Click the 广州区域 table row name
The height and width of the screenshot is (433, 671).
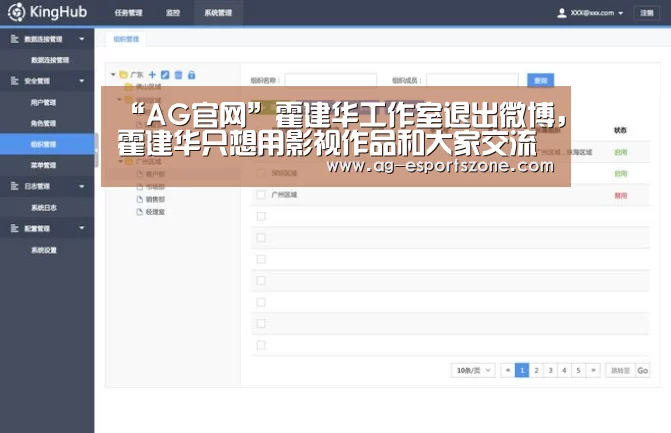tap(284, 195)
